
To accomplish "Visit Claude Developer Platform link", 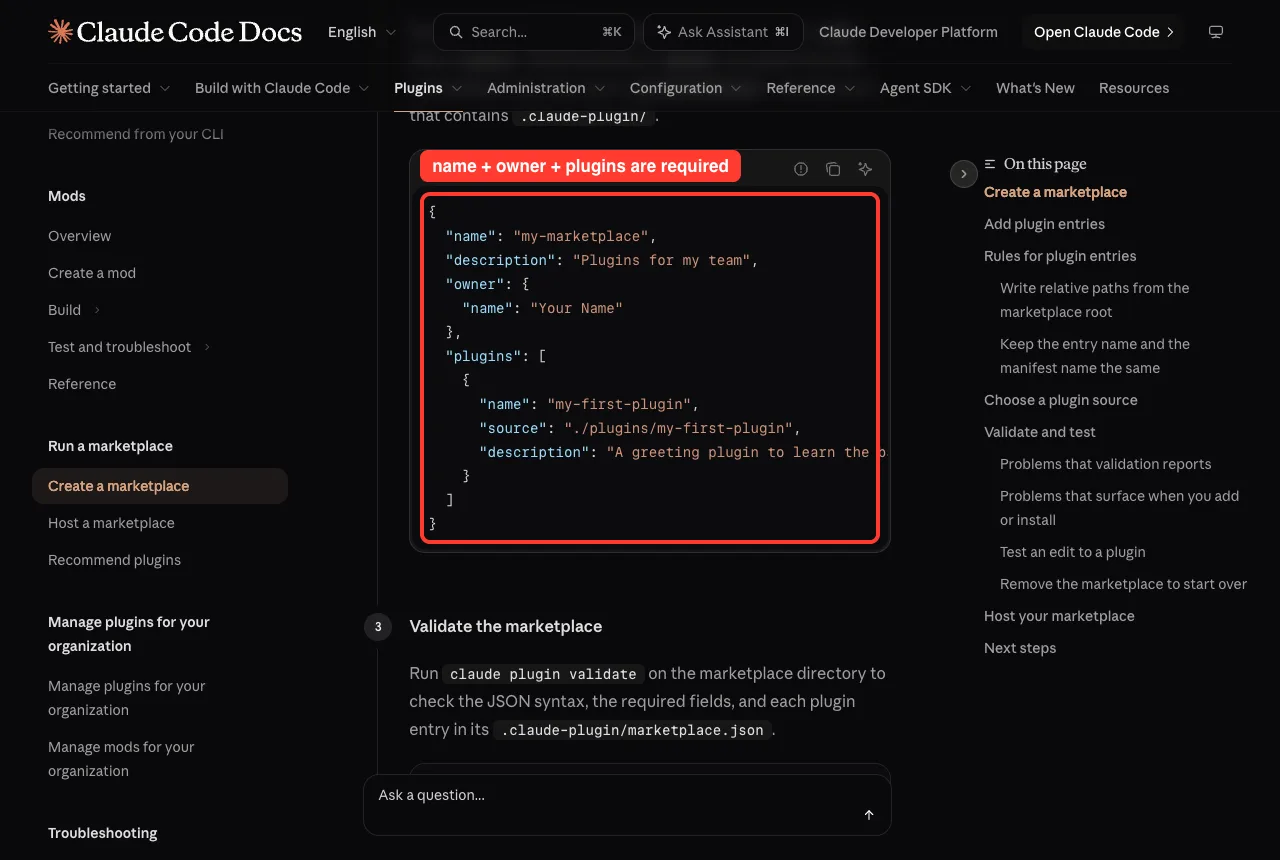I will point(908,32).
